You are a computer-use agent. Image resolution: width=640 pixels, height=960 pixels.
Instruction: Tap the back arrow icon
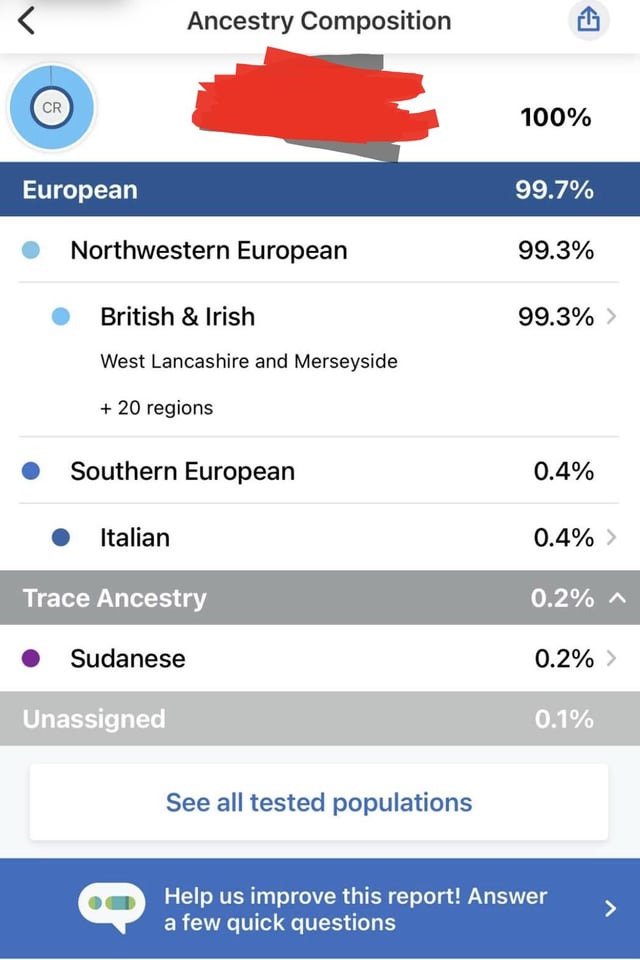point(27,20)
